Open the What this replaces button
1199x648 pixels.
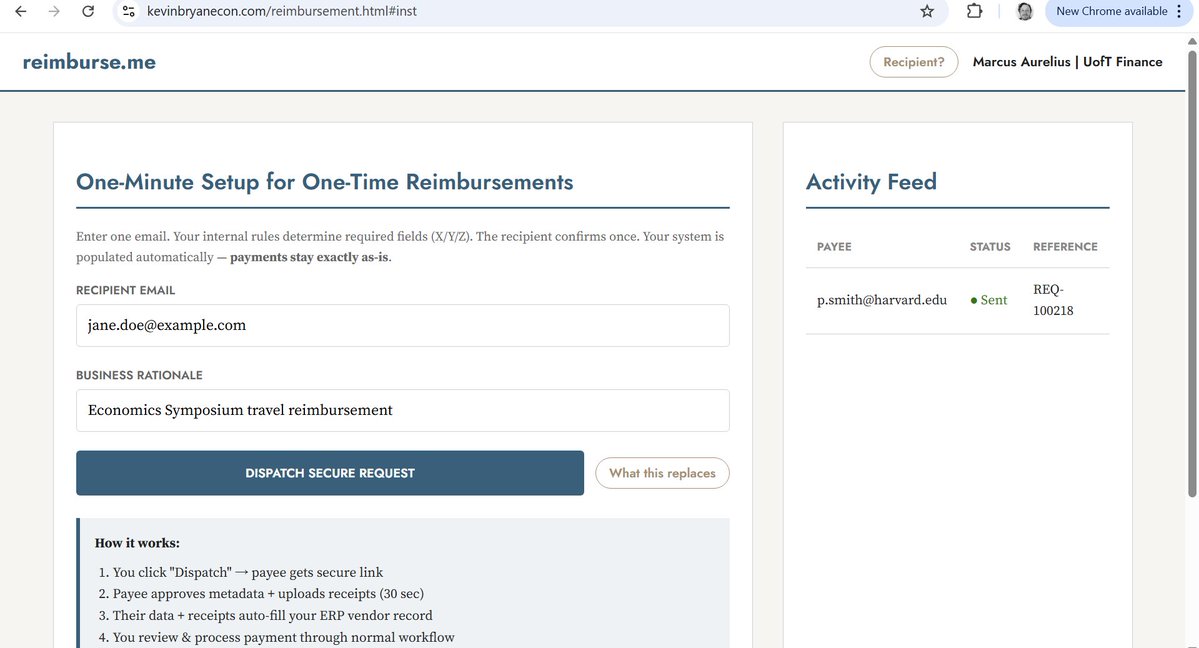(662, 473)
